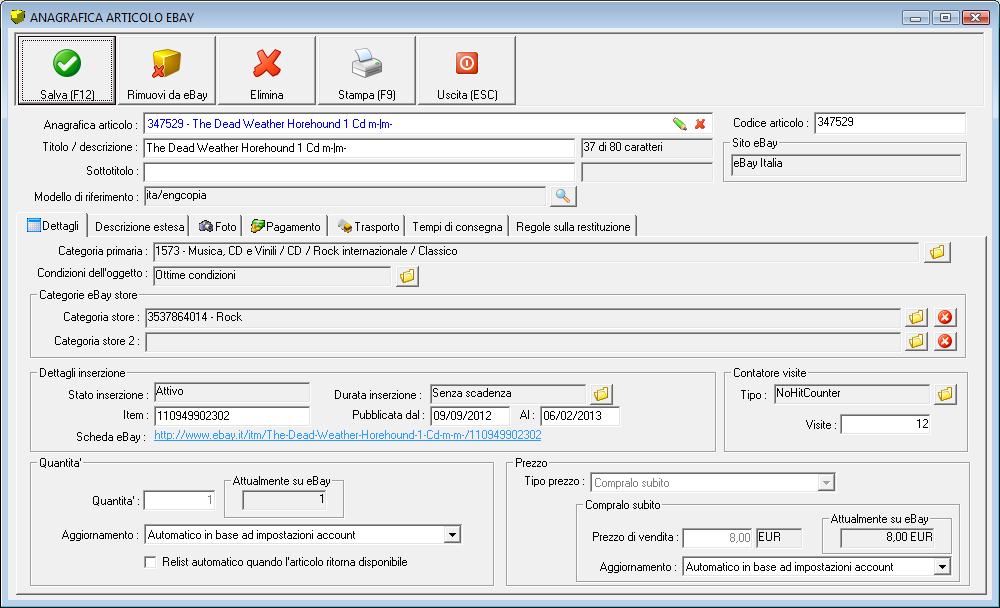Open Condizioni dell'oggetto folder icon
Image resolution: width=1000 pixels, height=608 pixels.
pyautogui.click(x=407, y=276)
